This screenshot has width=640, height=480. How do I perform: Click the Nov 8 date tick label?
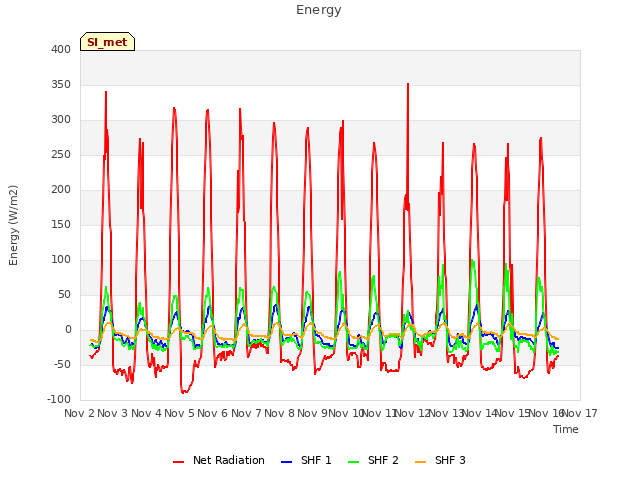pyautogui.click(x=279, y=413)
